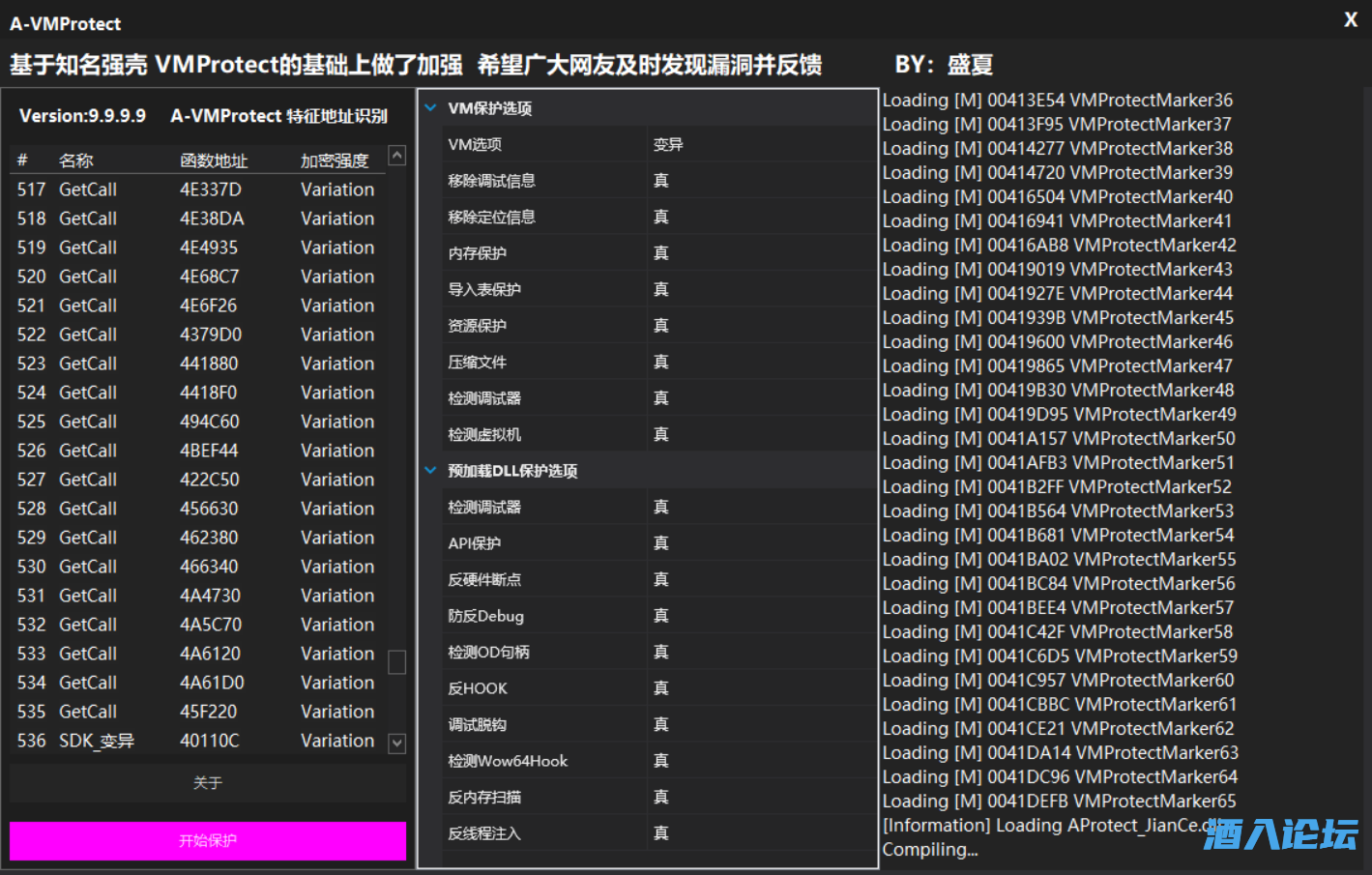Viewport: 1372px width, 875px height.
Task: Click the # column header
Action: pyautogui.click(x=22, y=160)
